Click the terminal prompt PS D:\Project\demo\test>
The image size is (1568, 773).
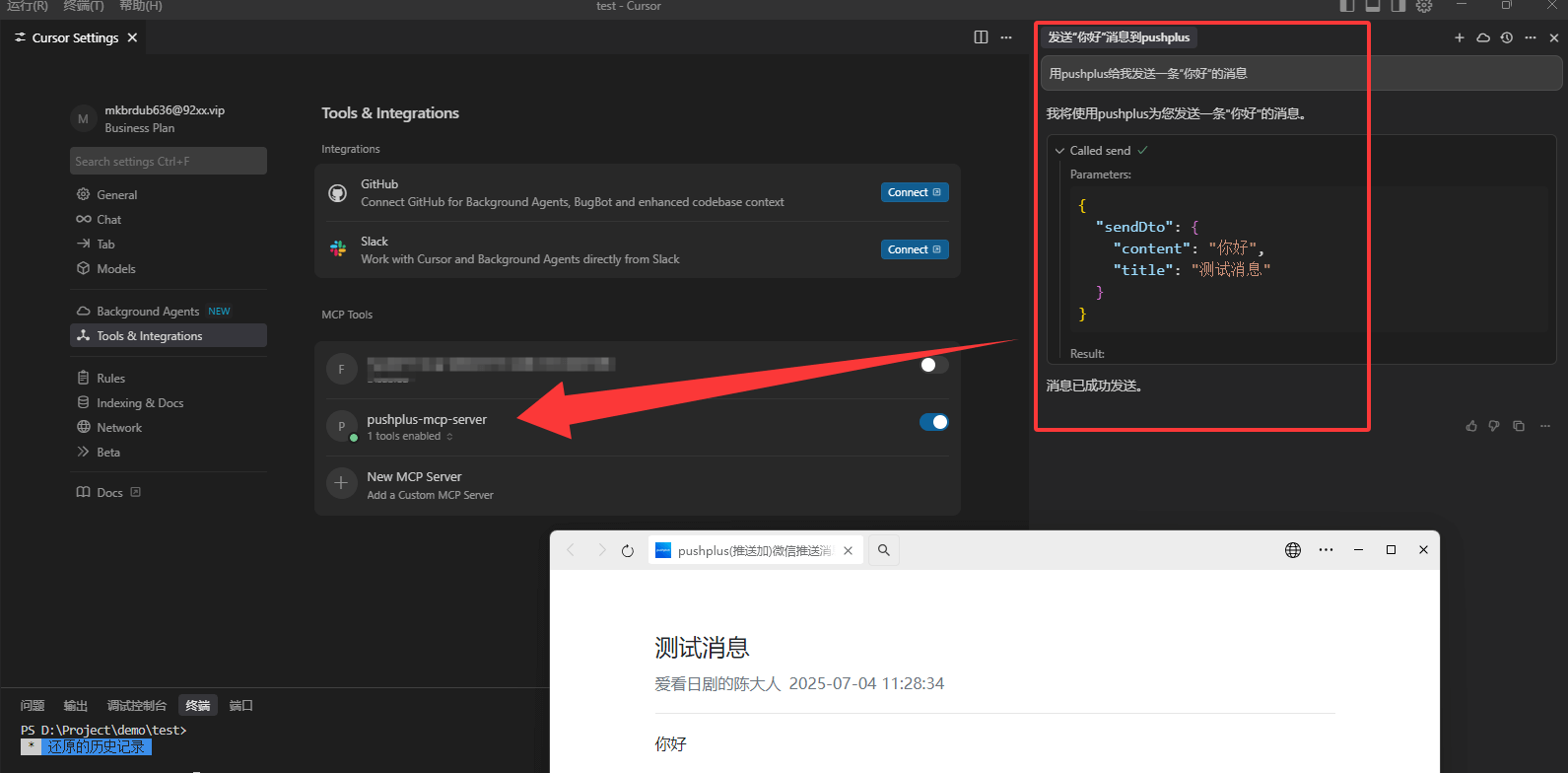[103, 731]
